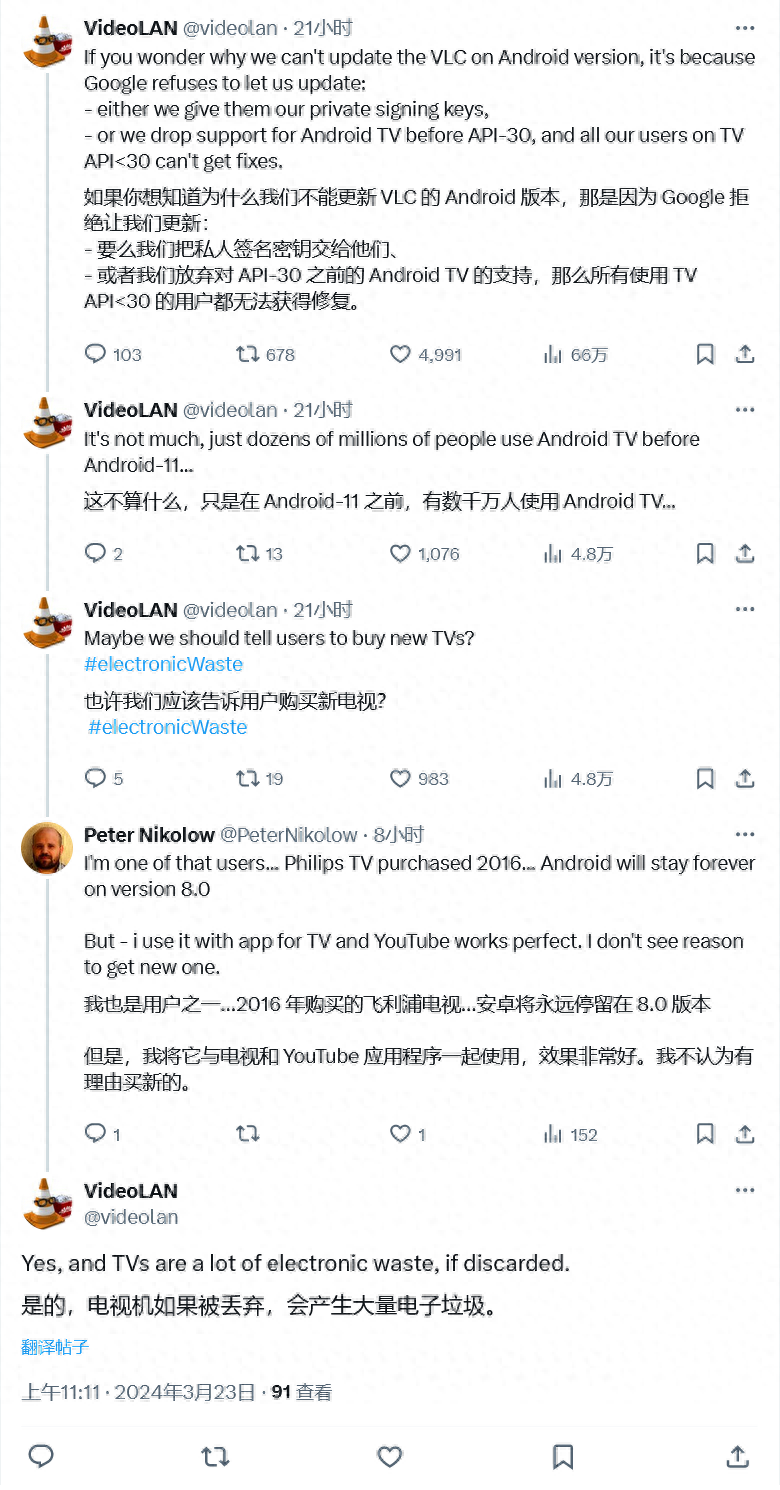Open more options on first tweet
The width and height of the screenshot is (780, 1490).
[x=745, y=28]
